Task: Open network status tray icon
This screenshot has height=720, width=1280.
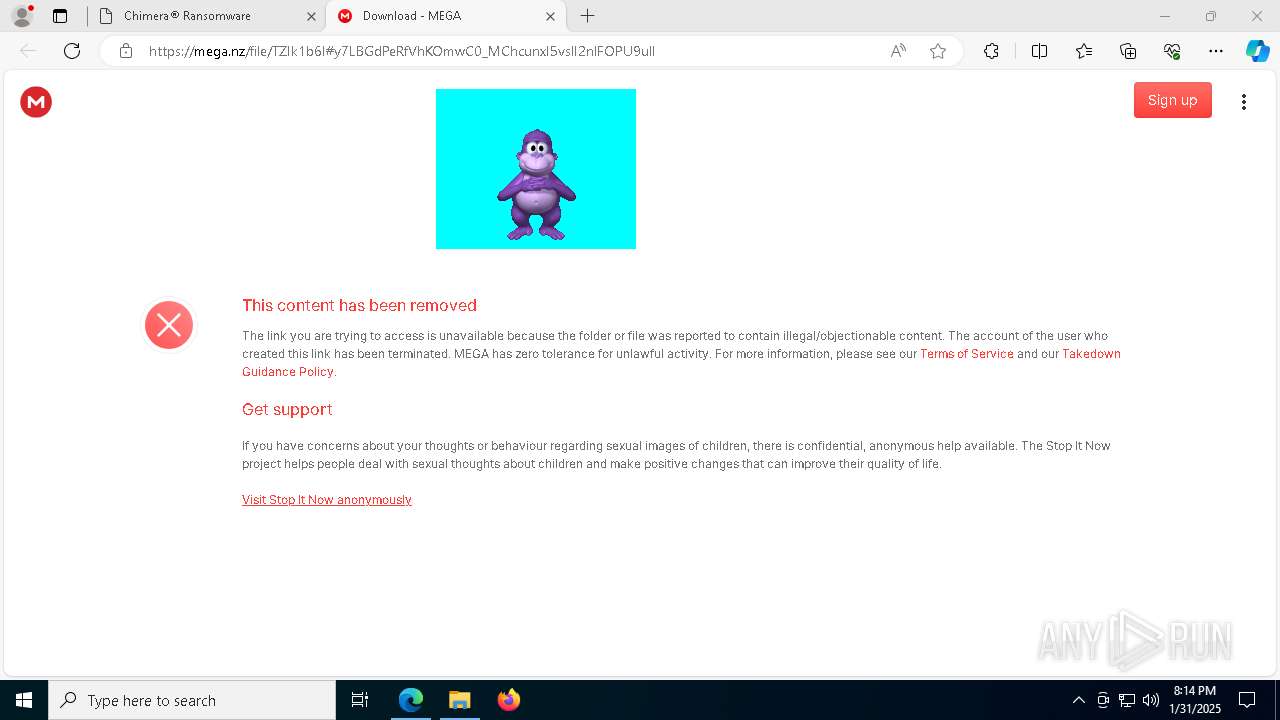Action: (x=1127, y=700)
